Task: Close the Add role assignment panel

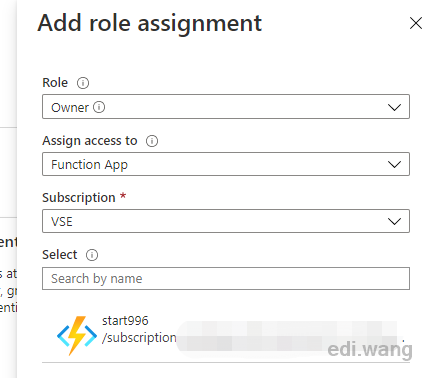Action: pyautogui.click(x=416, y=23)
